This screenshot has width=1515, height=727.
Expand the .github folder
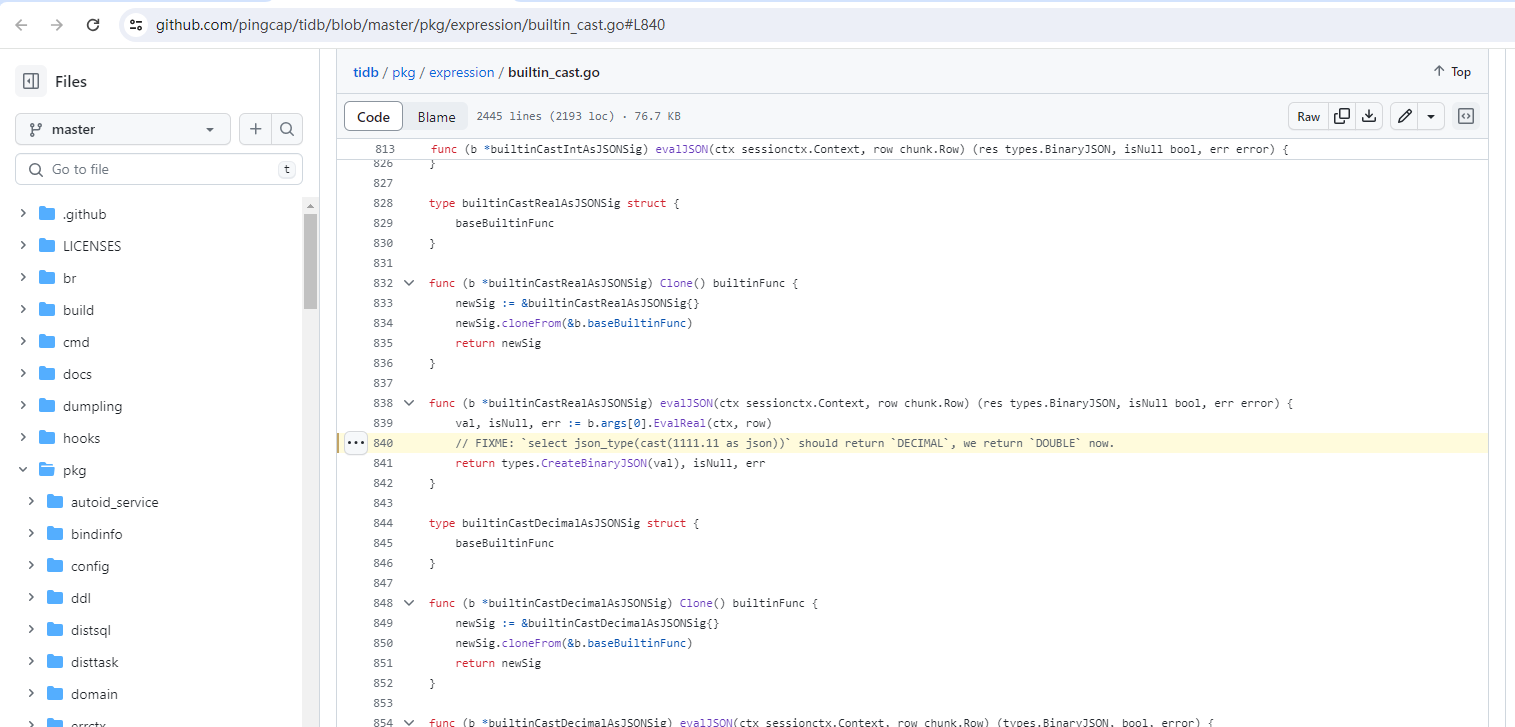coord(23,214)
